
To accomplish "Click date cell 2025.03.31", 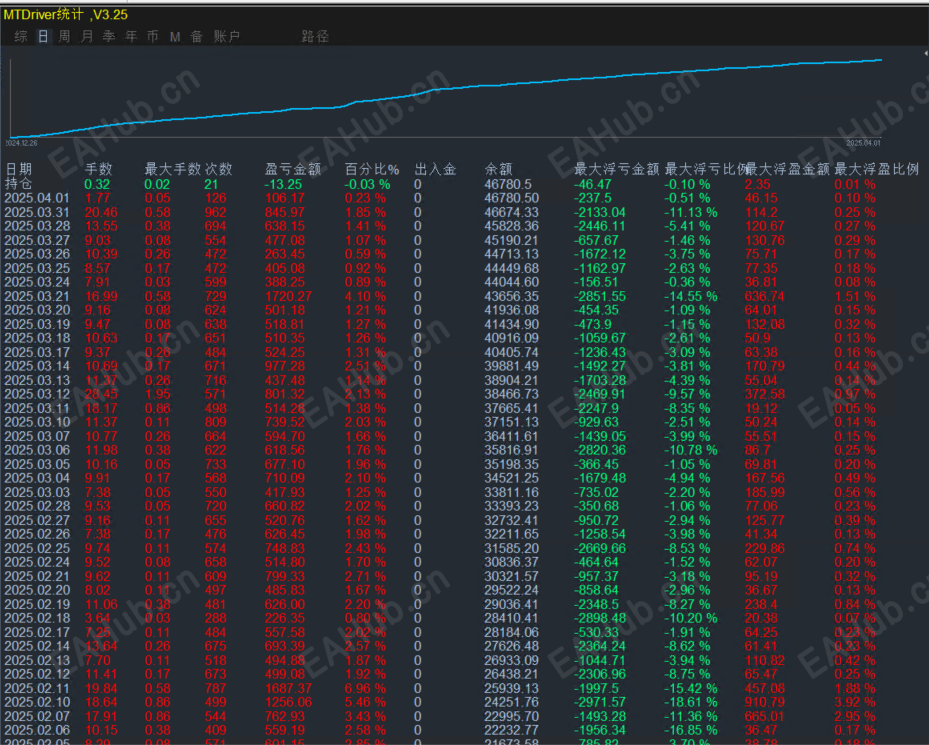I will coord(37,212).
